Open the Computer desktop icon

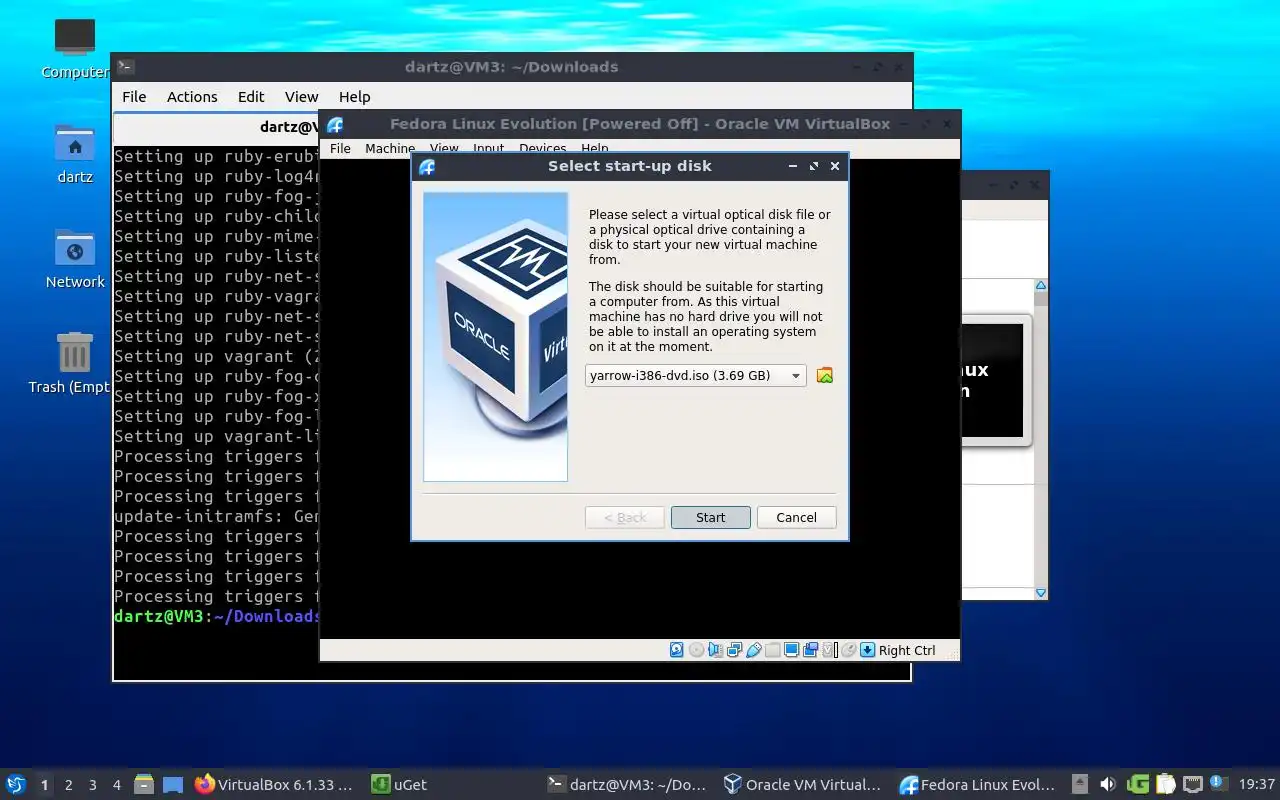pos(75,48)
